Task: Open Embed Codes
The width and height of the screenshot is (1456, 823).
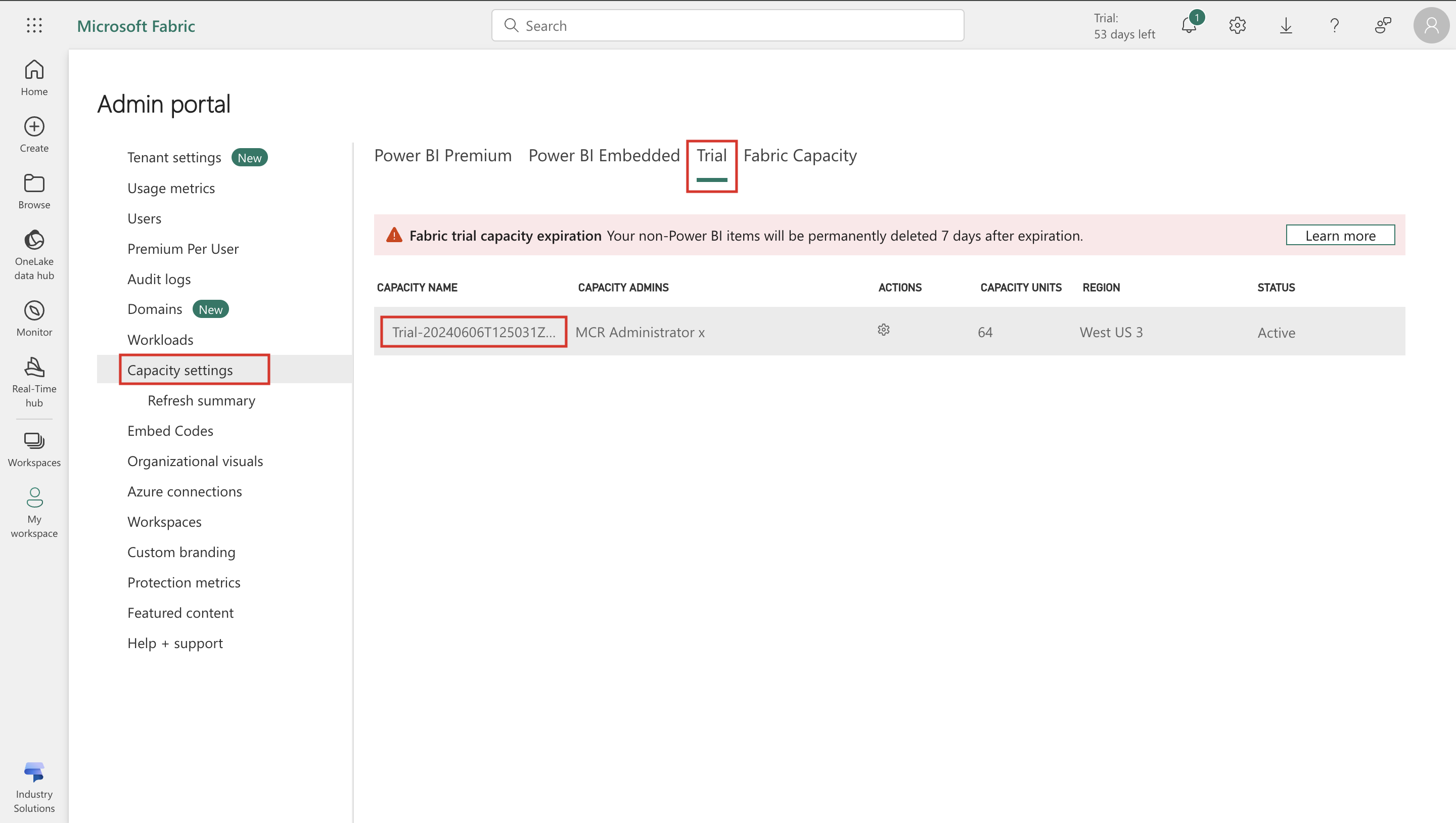Action: 170,431
